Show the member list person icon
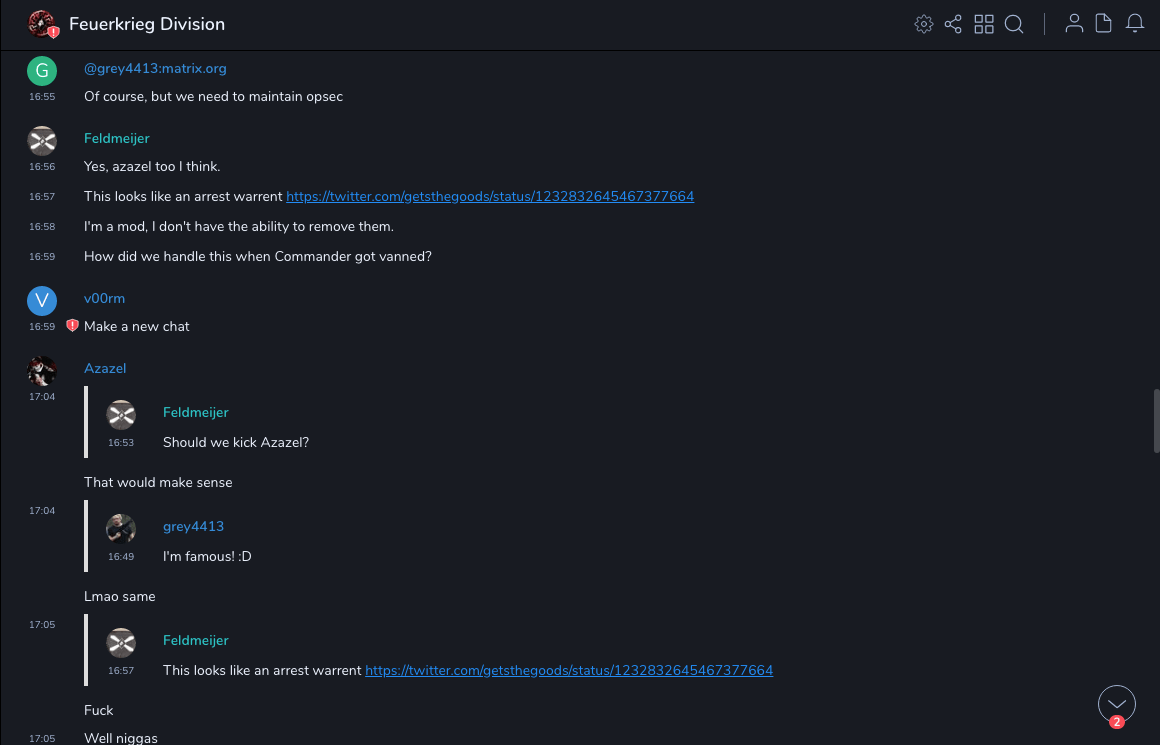Screen dimensions: 1160x745 tap(1074, 24)
